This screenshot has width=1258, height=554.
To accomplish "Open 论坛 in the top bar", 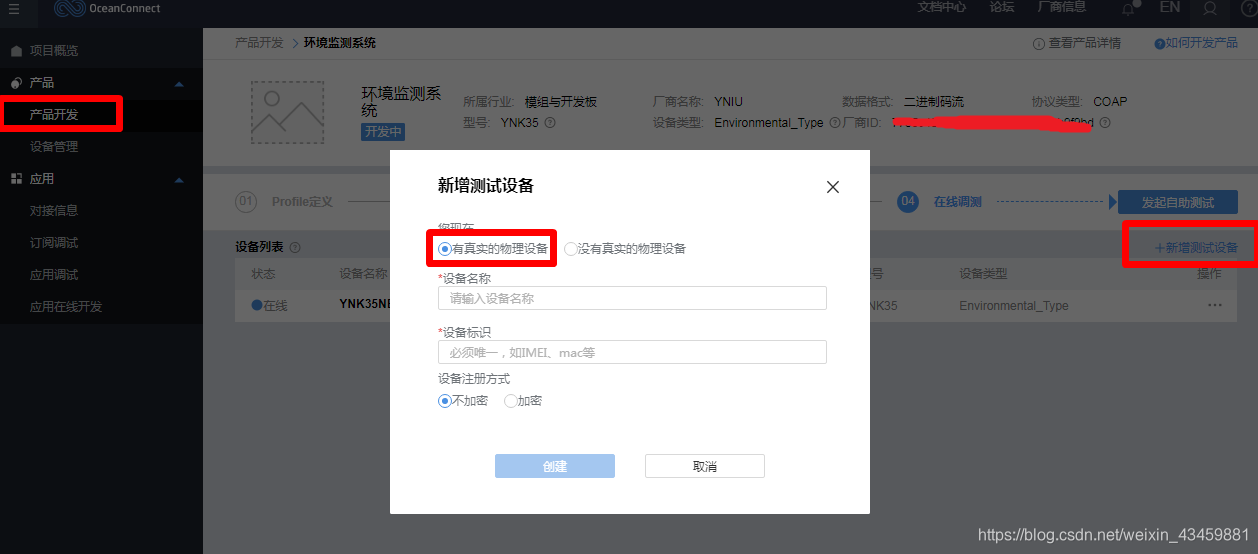I will 1001,7.
